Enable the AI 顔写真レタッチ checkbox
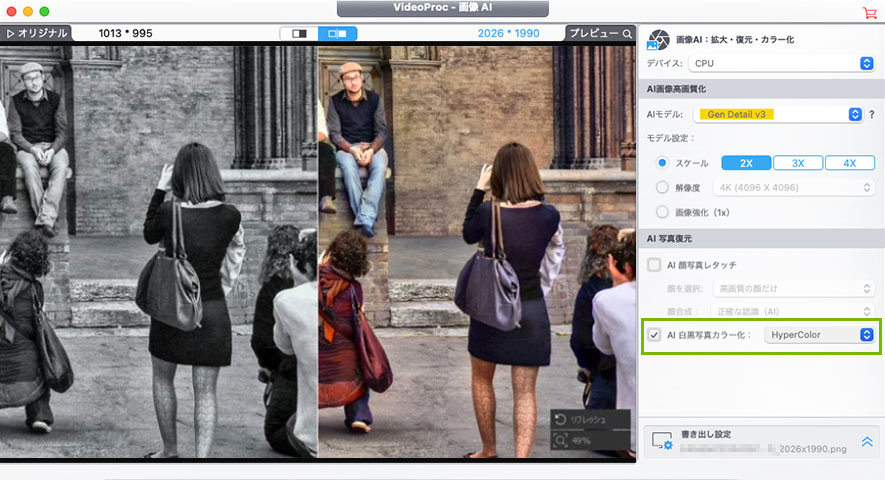The height and width of the screenshot is (480, 885). click(654, 264)
